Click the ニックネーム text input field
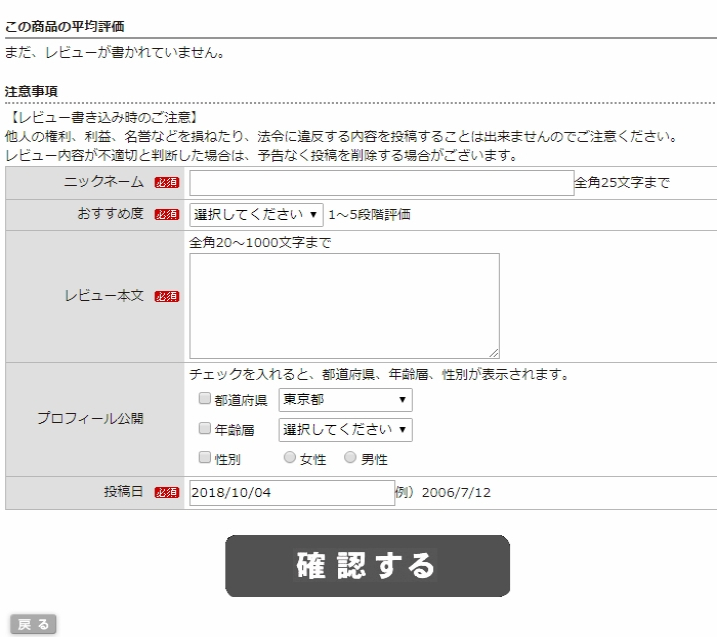The width and height of the screenshot is (717, 637). pos(380,183)
